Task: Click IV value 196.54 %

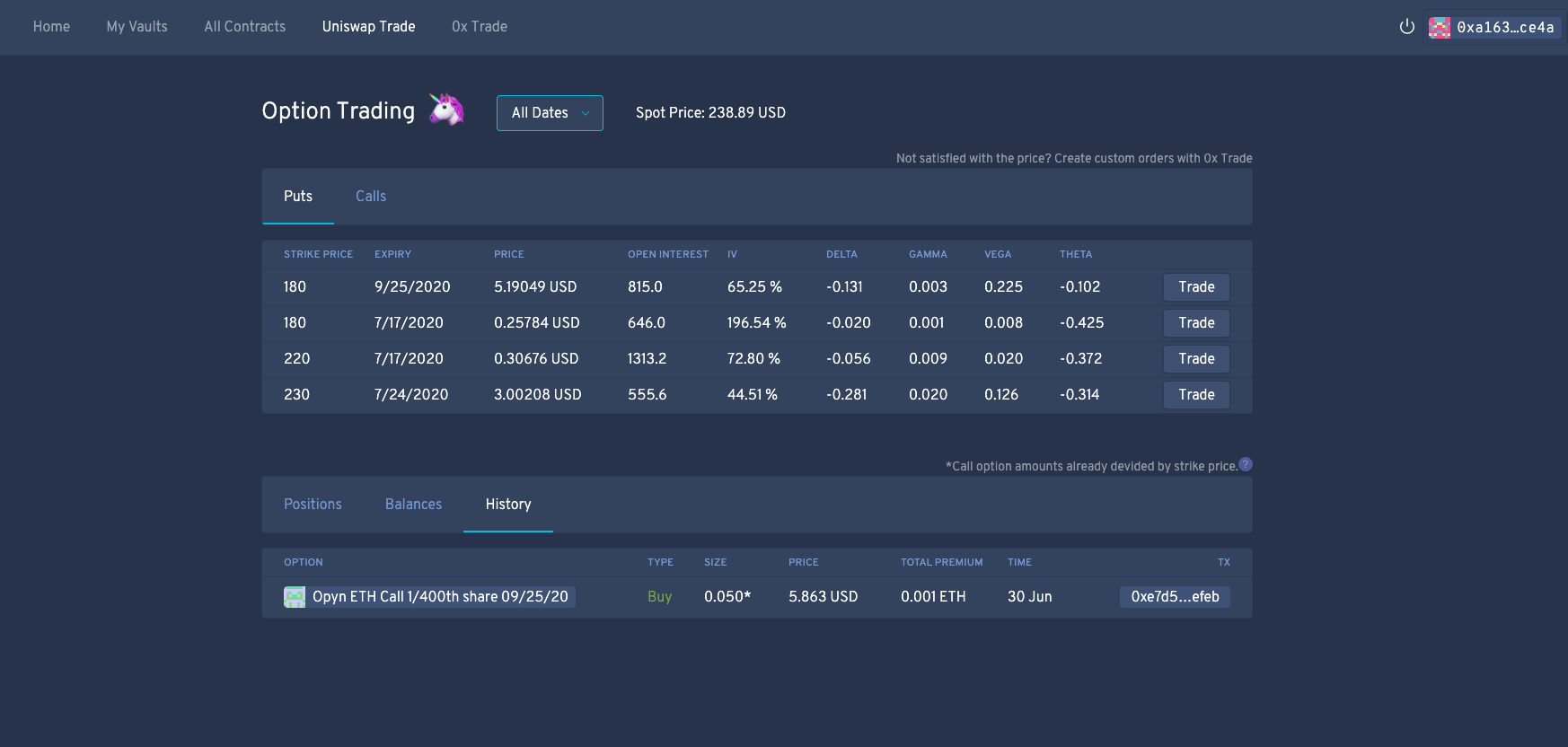Action: click(757, 323)
